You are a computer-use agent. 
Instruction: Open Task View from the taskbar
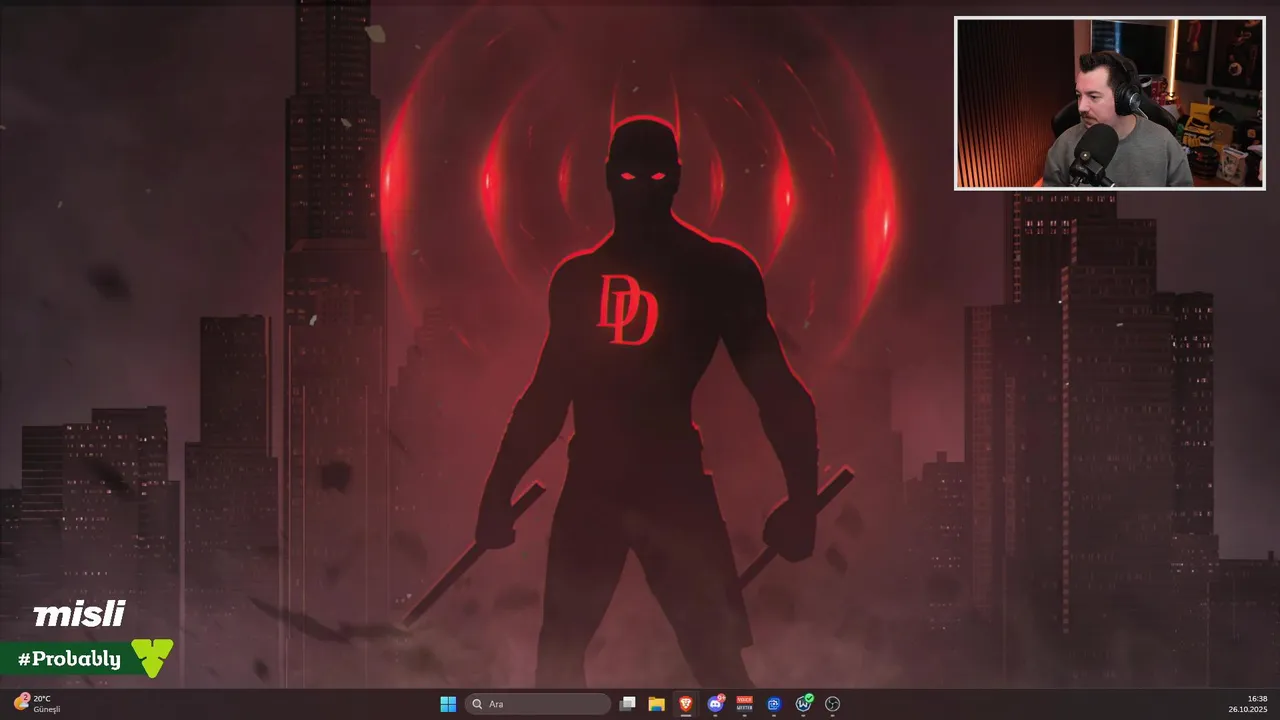(627, 704)
